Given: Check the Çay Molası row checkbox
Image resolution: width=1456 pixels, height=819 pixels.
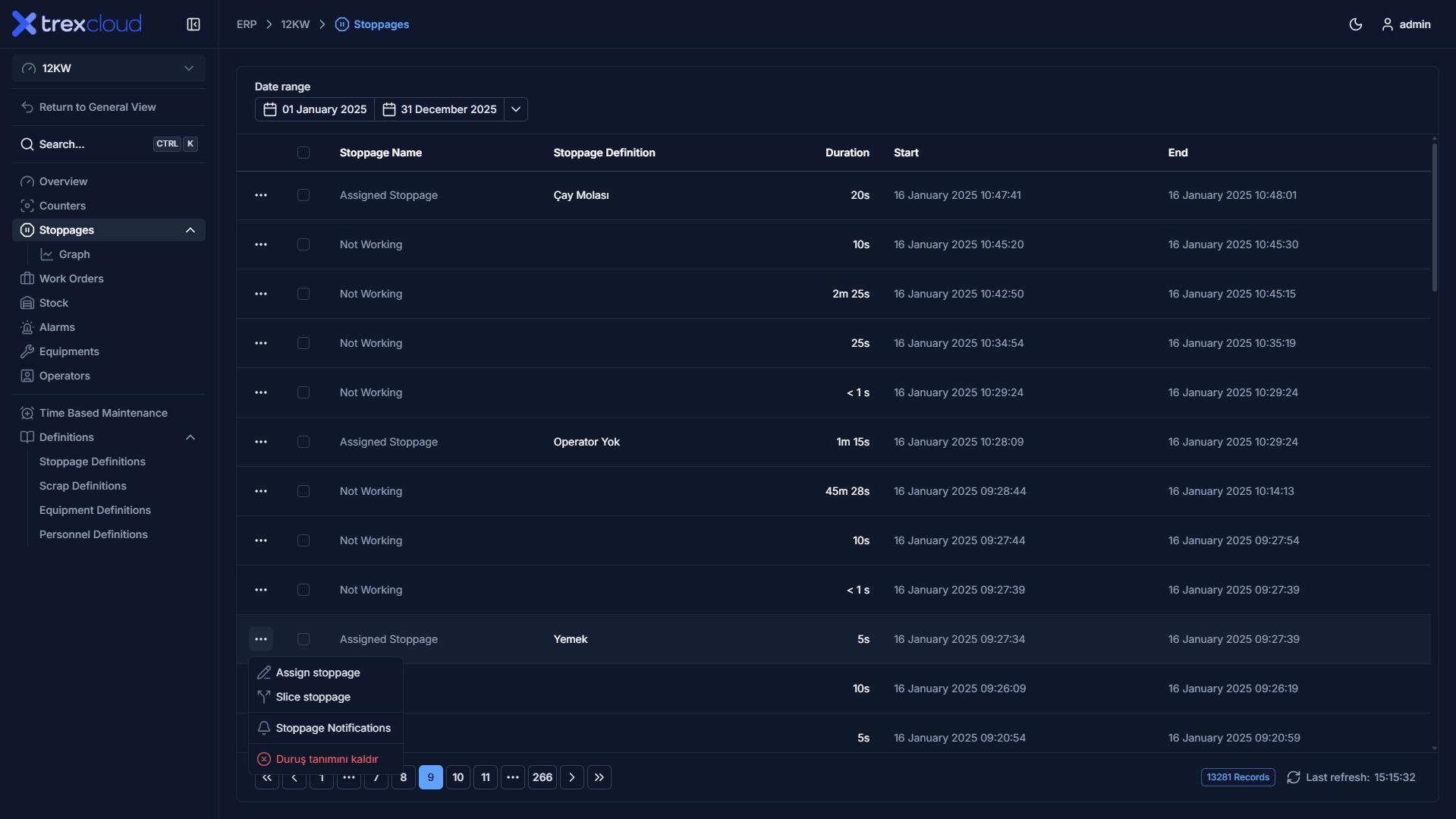Looking at the screenshot, I should (x=303, y=195).
